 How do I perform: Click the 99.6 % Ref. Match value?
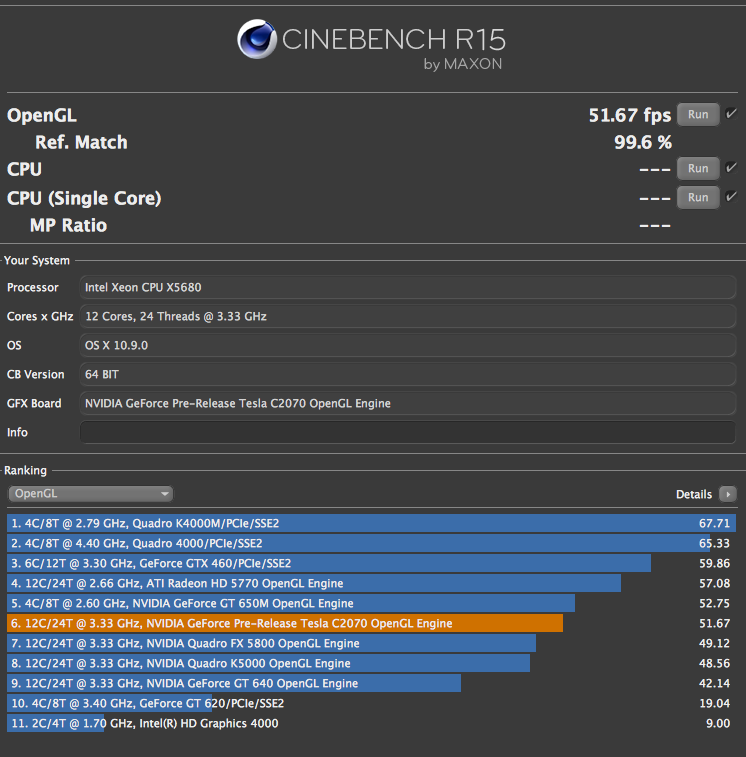pos(643,142)
